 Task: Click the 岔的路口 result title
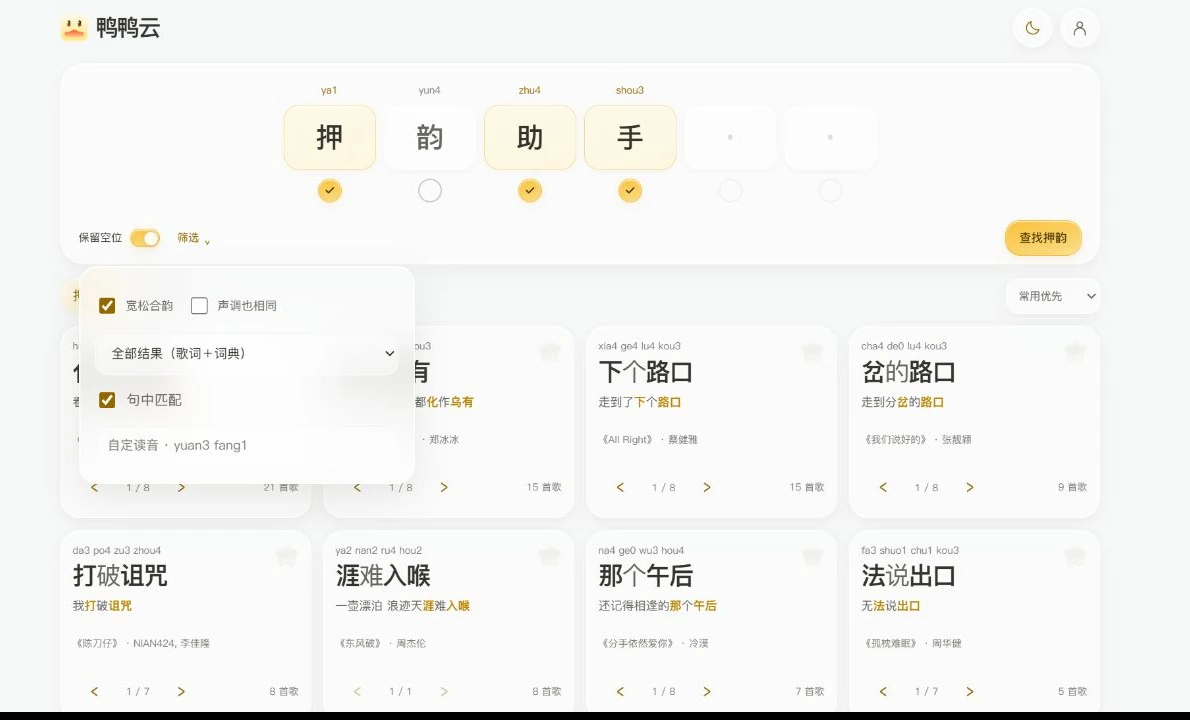click(908, 372)
